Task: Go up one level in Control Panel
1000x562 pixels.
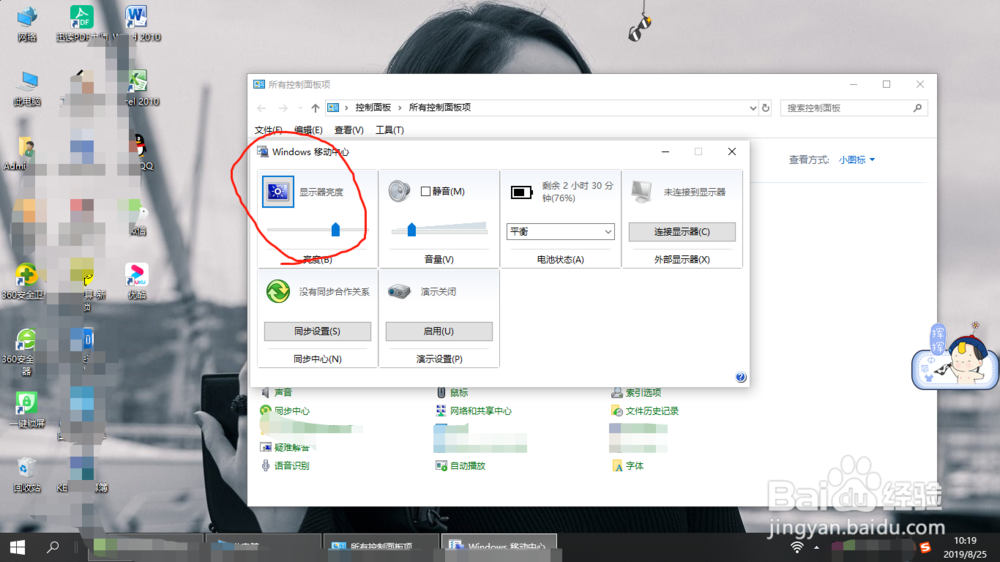Action: point(315,108)
